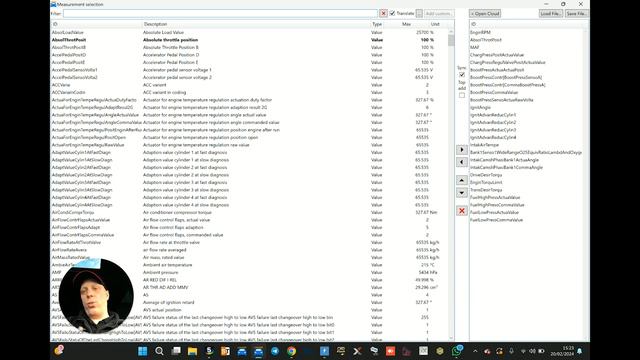
Task: Click the measurement list vertical scrollbar thumb
Action: (x=451, y=41)
